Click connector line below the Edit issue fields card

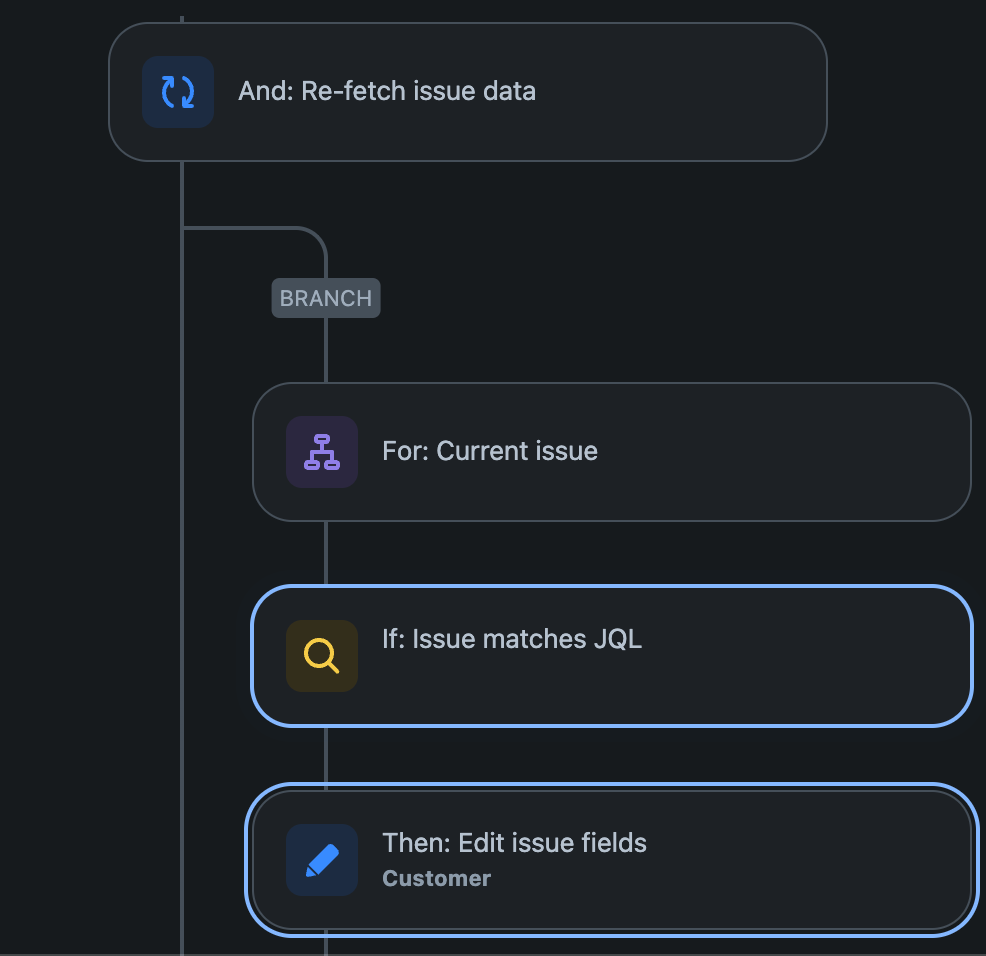[326, 945]
